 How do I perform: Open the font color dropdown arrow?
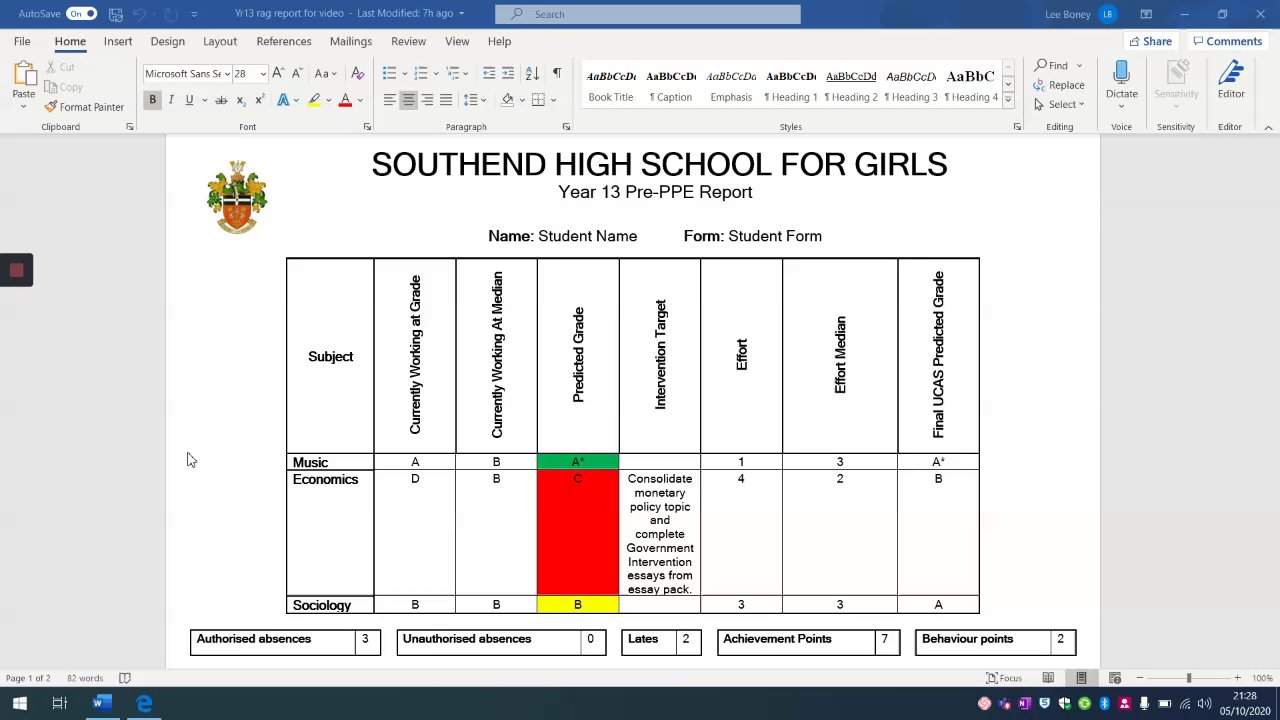point(359,100)
